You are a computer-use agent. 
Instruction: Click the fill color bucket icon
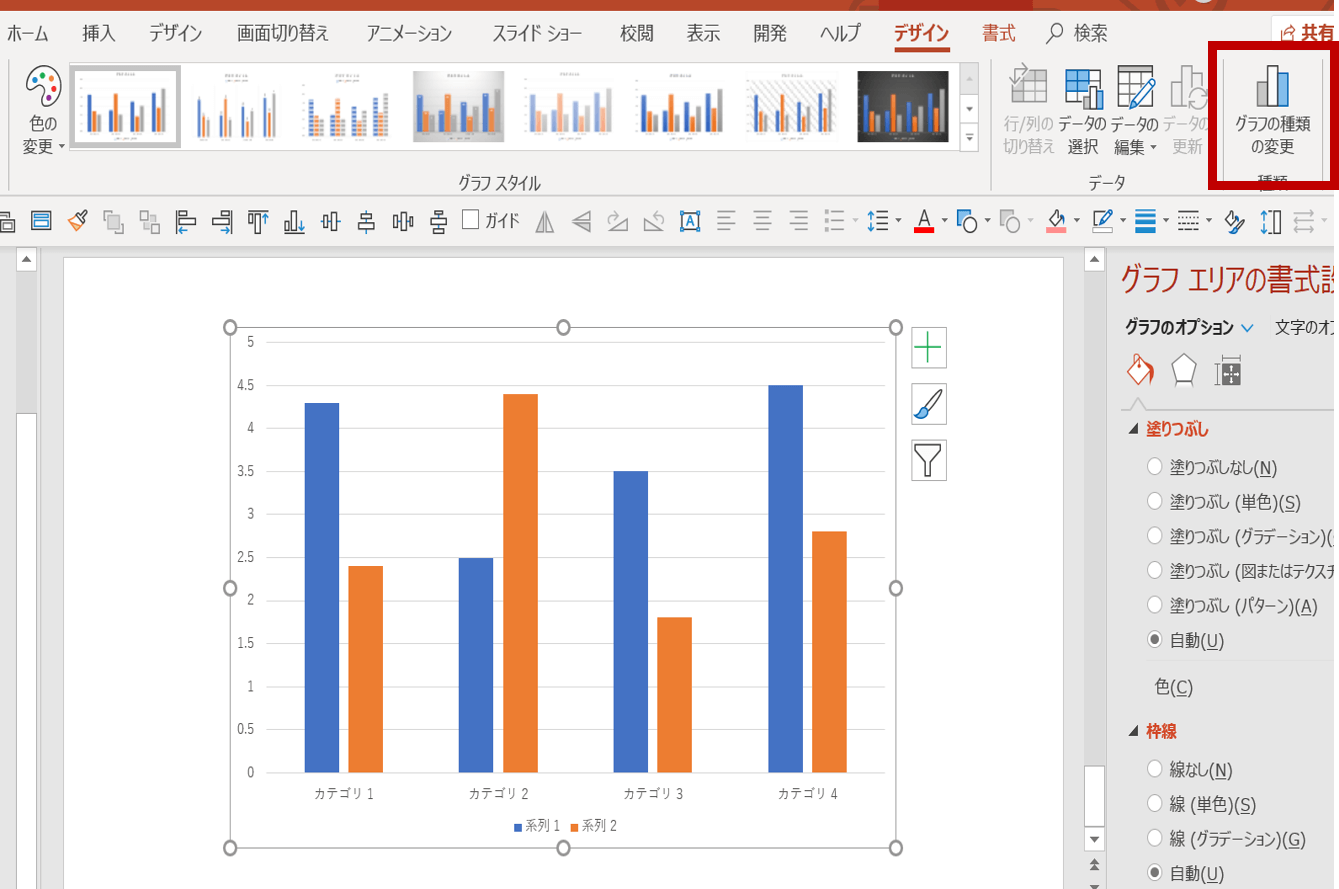click(x=1056, y=221)
